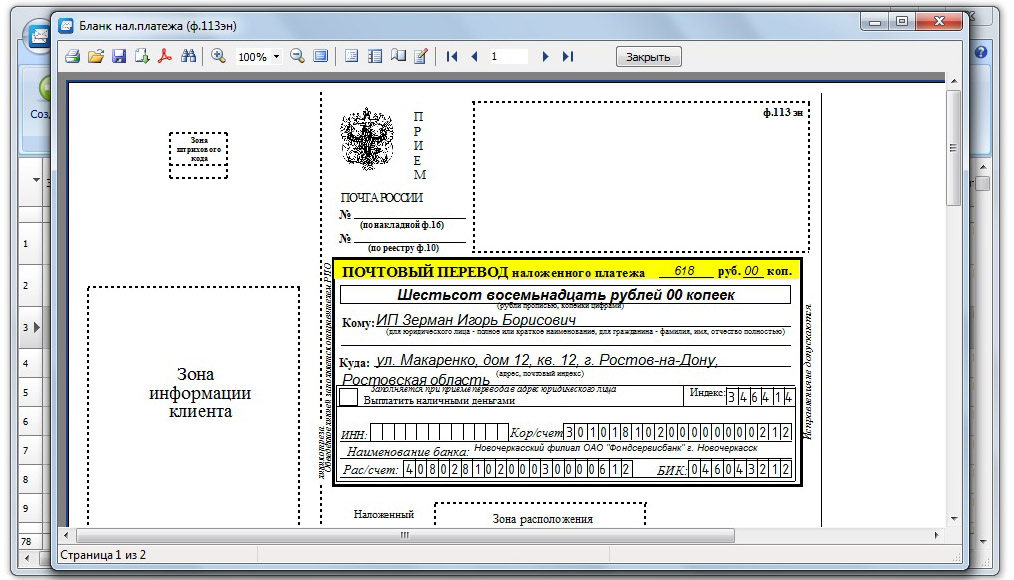Click the 'Зона расположения' box
Image resolution: width=1014 pixels, height=580 pixels.
tap(541, 515)
